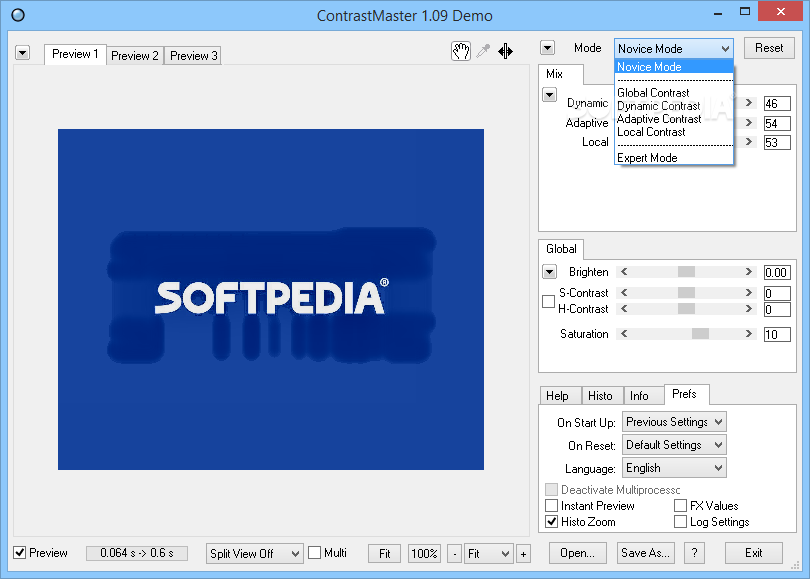Open the Mix panel arrow menu
The height and width of the screenshot is (579, 810).
[x=550, y=95]
